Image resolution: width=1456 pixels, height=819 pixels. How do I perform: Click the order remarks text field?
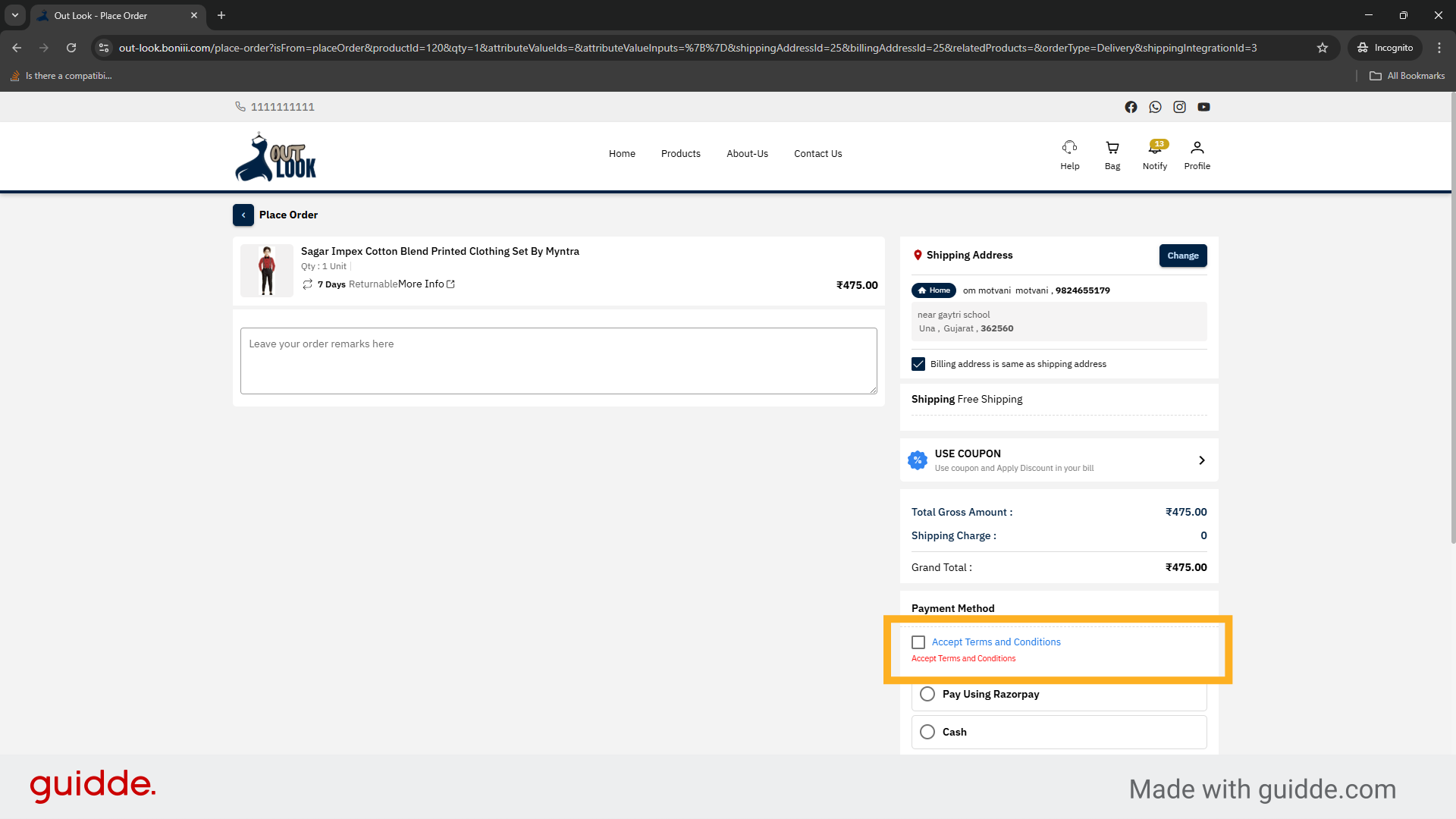pyautogui.click(x=558, y=360)
